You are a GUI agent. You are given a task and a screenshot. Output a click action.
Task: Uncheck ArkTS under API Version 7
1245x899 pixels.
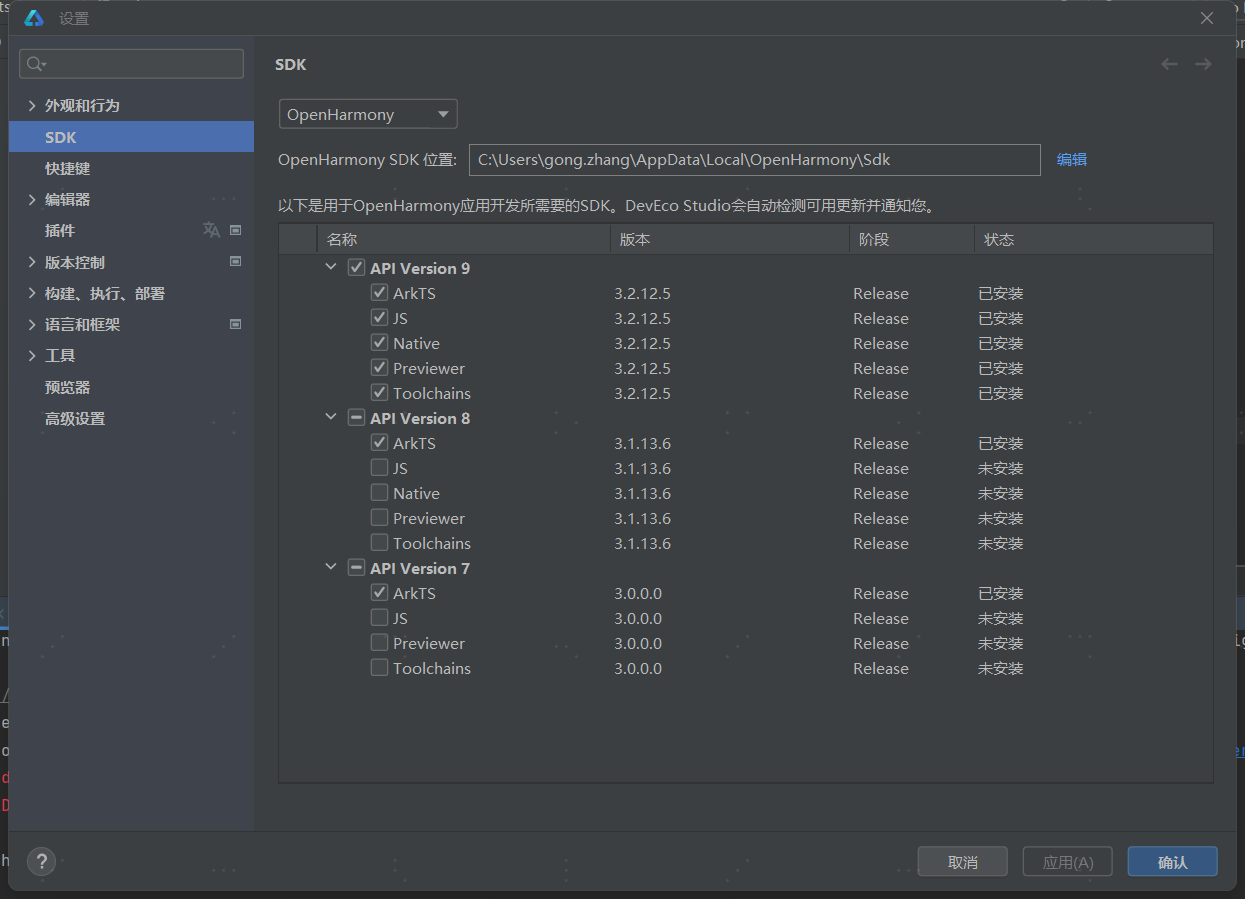point(379,593)
